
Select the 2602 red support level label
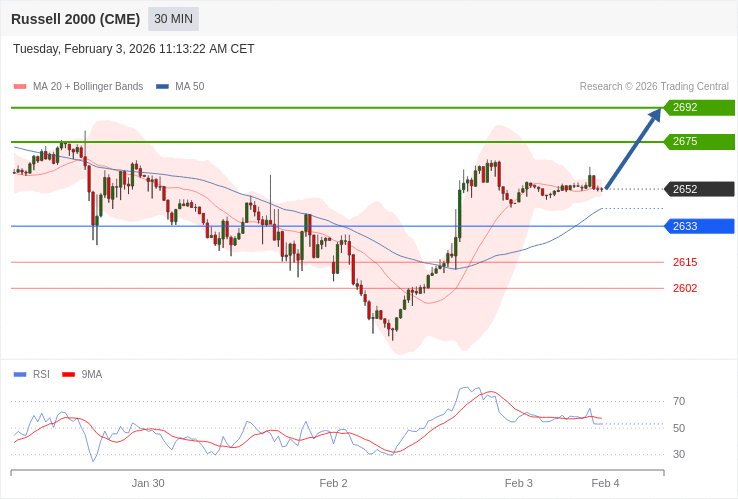pyautogui.click(x=685, y=288)
